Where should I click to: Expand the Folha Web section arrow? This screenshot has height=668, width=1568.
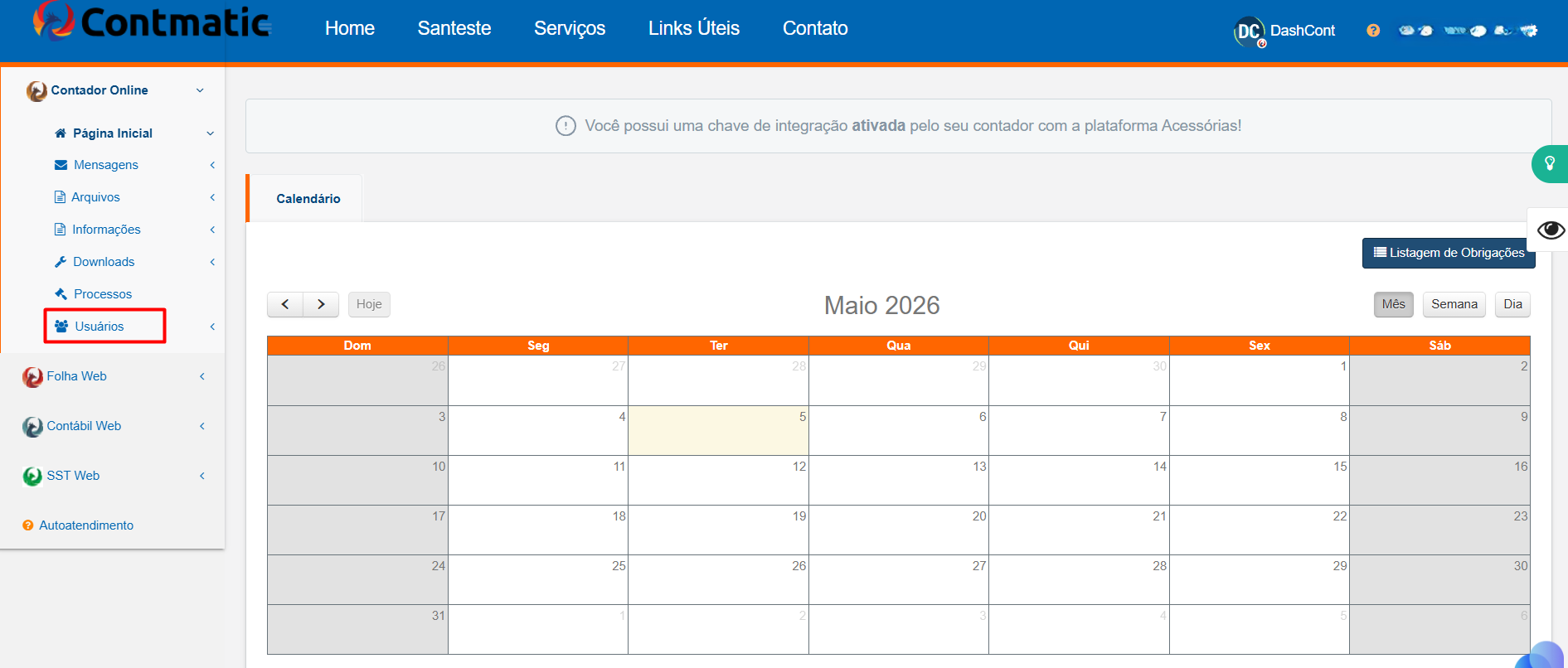point(202,376)
